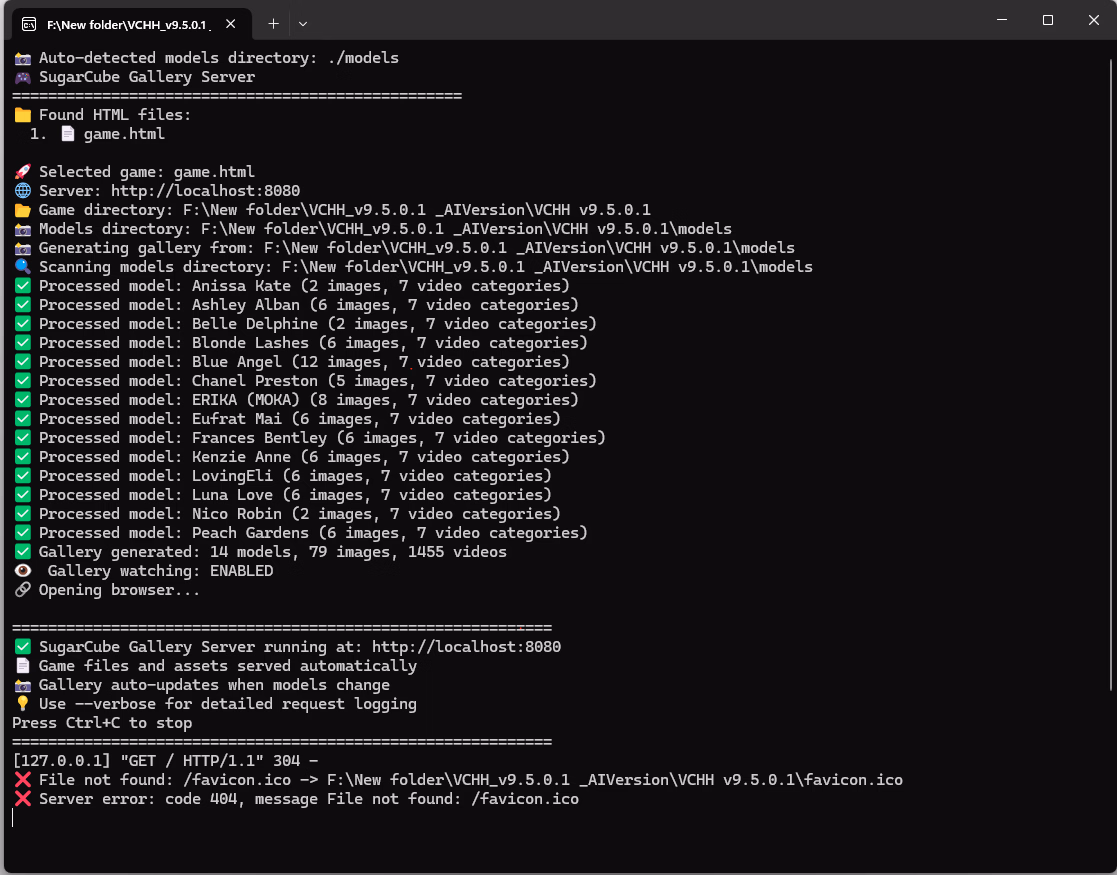Click the magnifier icon beside Scanning models directory

click(x=23, y=266)
